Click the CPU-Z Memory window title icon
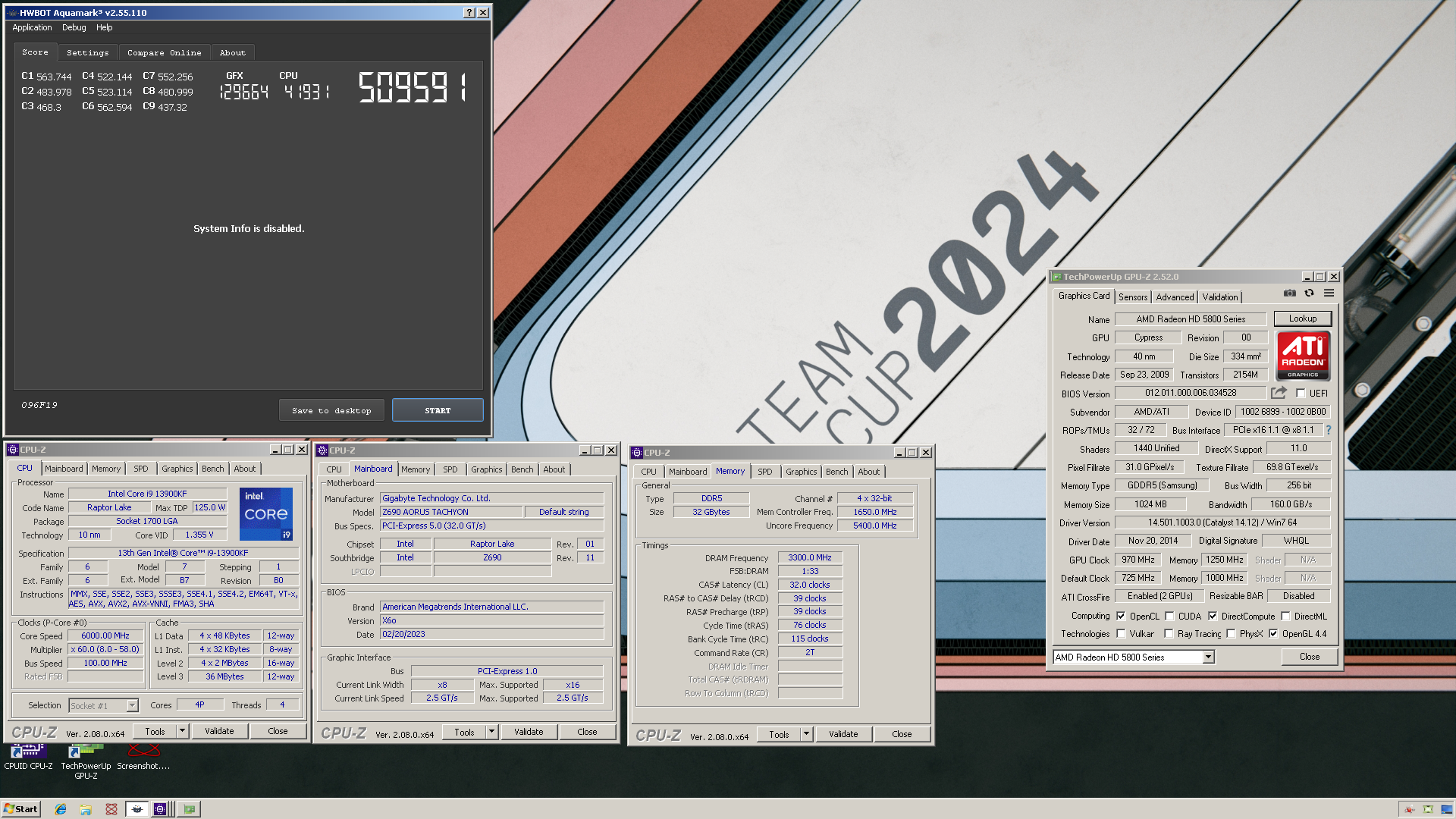Image resolution: width=1456 pixels, height=819 pixels. [638, 453]
